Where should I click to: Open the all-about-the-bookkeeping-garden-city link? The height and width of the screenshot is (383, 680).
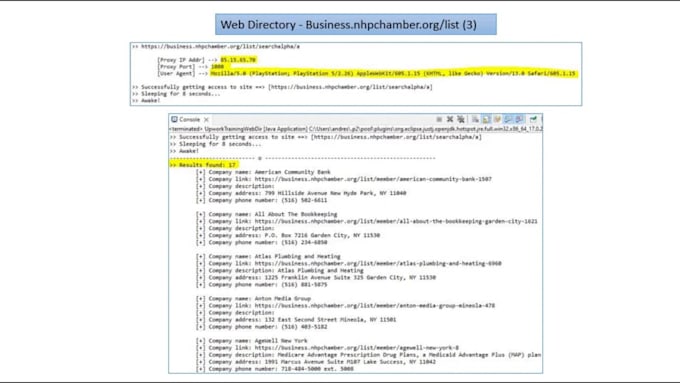(x=396, y=221)
